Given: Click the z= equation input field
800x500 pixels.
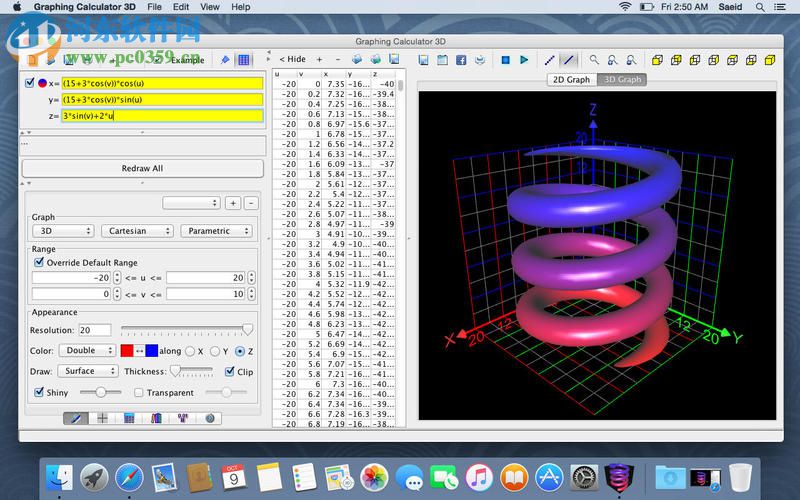Looking at the screenshot, I should click(x=162, y=116).
